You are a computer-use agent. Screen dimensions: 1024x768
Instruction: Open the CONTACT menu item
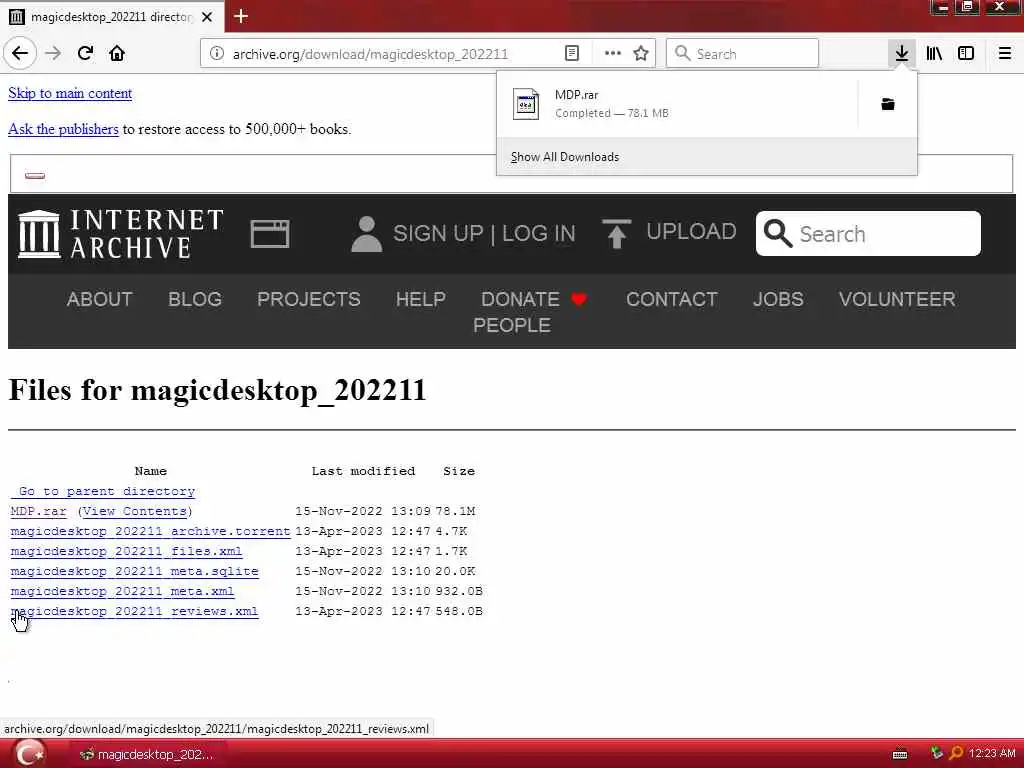click(671, 299)
